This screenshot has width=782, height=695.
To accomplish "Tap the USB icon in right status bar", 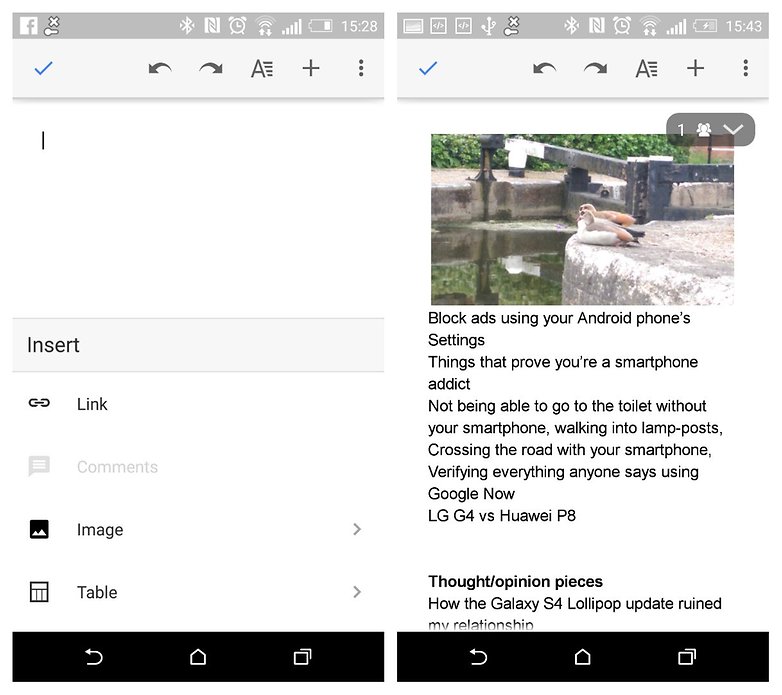I will coord(489,26).
